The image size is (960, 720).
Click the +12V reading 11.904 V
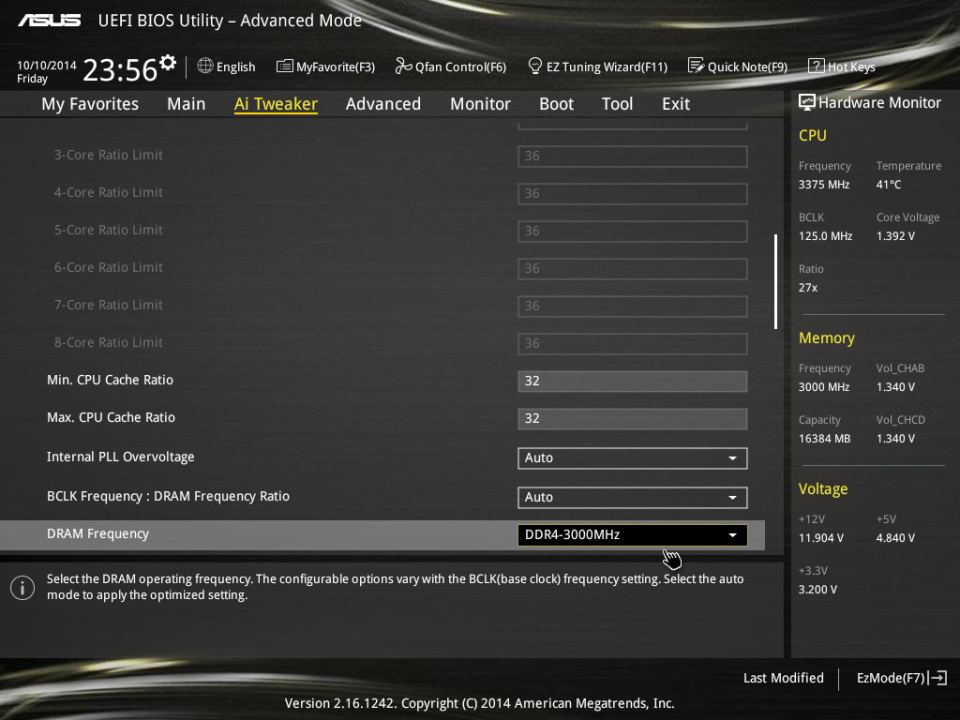coord(821,538)
